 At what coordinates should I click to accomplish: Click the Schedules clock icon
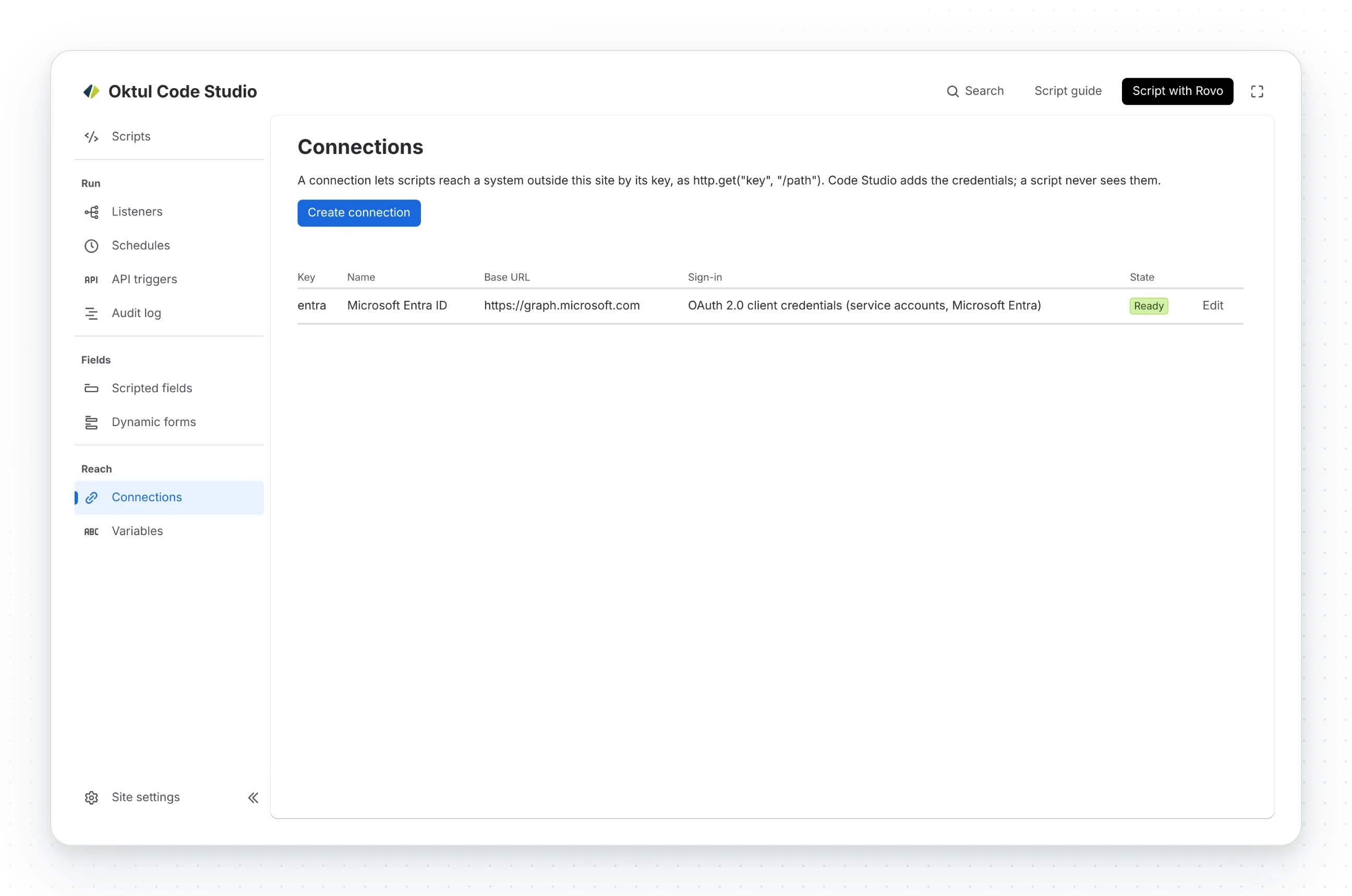(91, 246)
